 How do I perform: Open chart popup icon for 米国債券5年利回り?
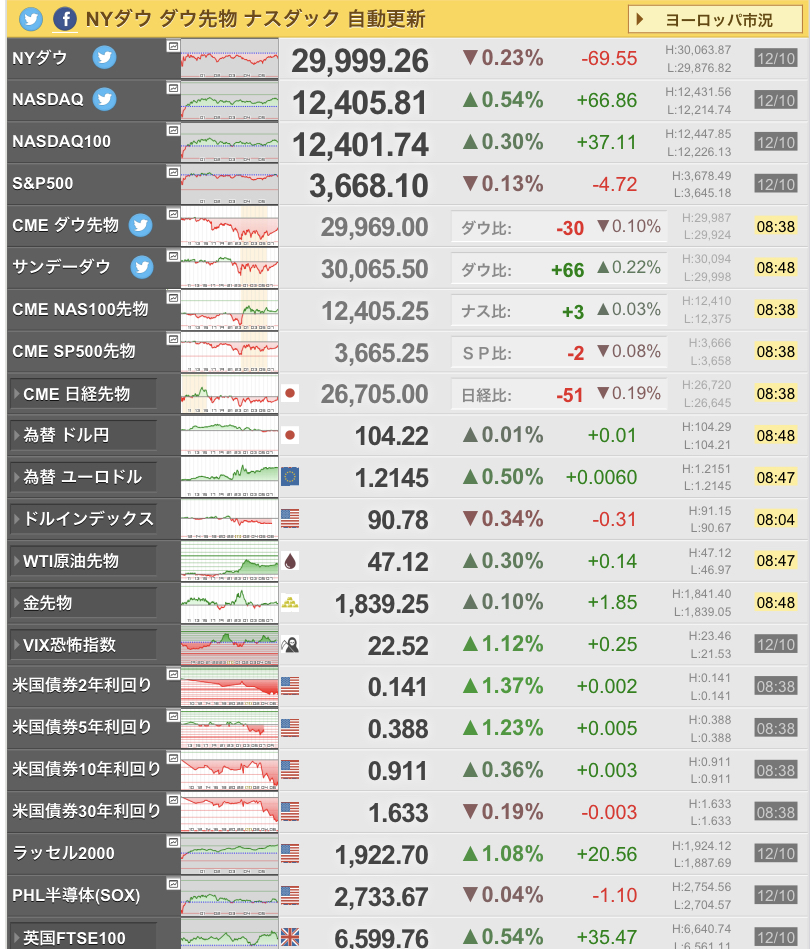(x=173, y=717)
